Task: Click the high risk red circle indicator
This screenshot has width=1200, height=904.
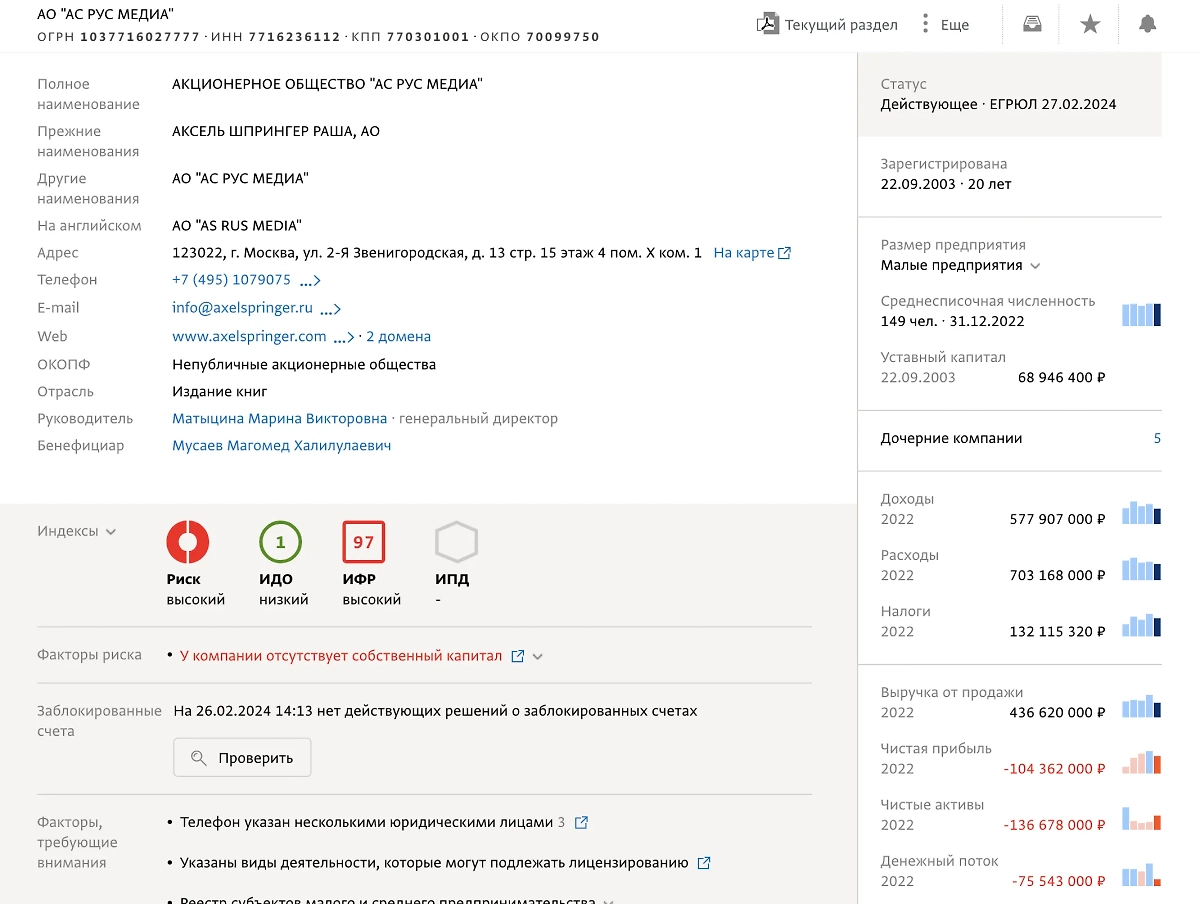Action: click(x=188, y=542)
